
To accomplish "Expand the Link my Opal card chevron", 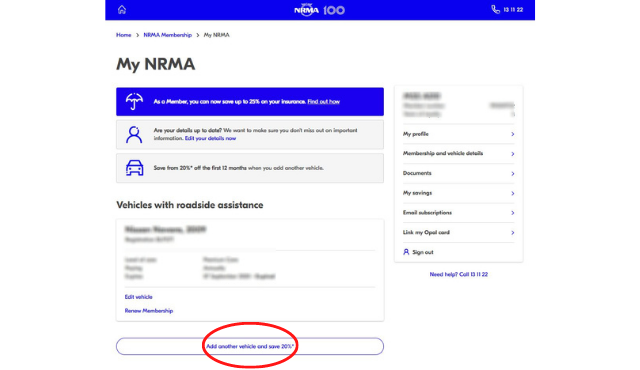I will click(513, 233).
